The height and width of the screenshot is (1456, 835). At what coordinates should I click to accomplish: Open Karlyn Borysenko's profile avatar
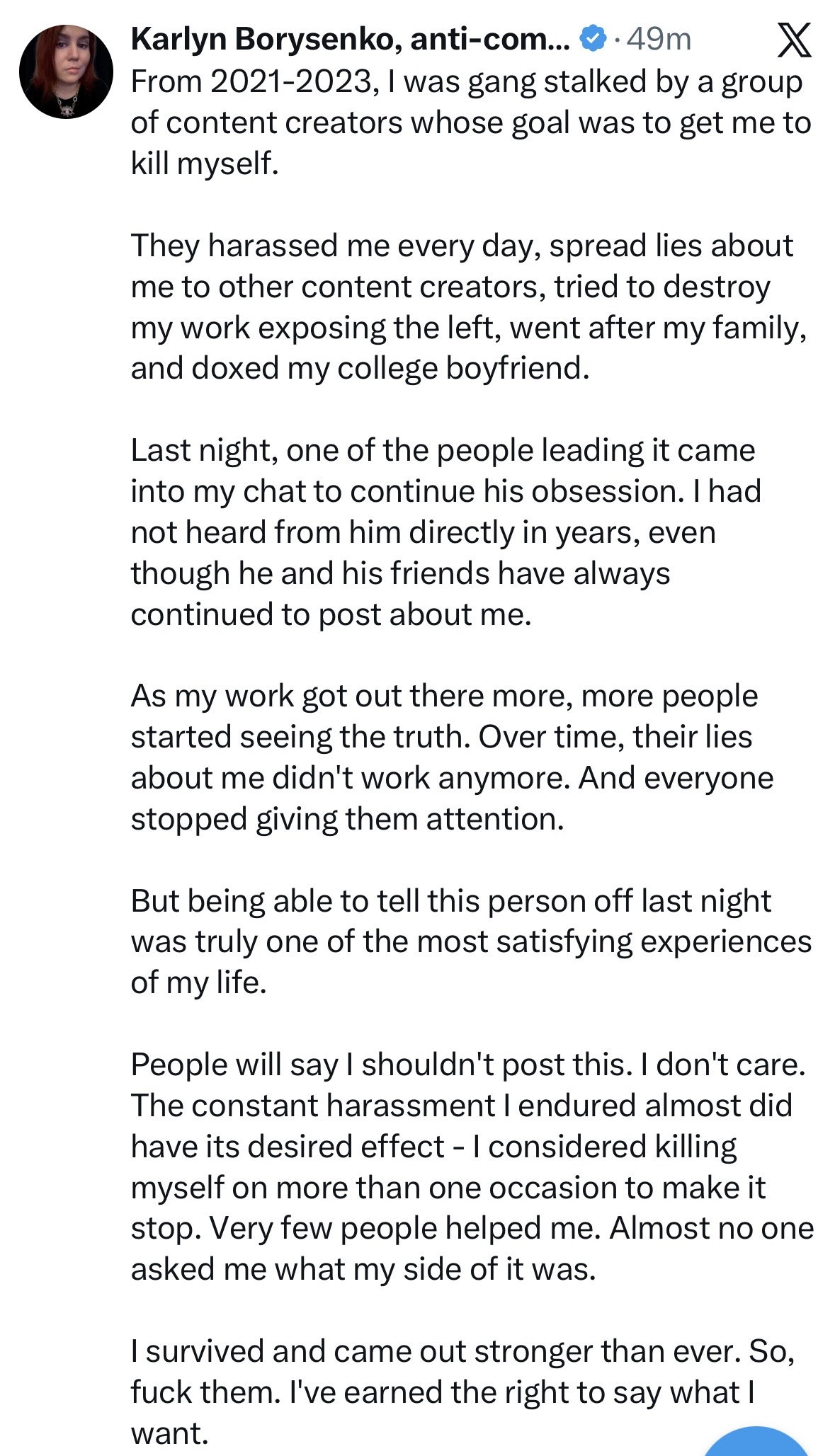coord(66,71)
